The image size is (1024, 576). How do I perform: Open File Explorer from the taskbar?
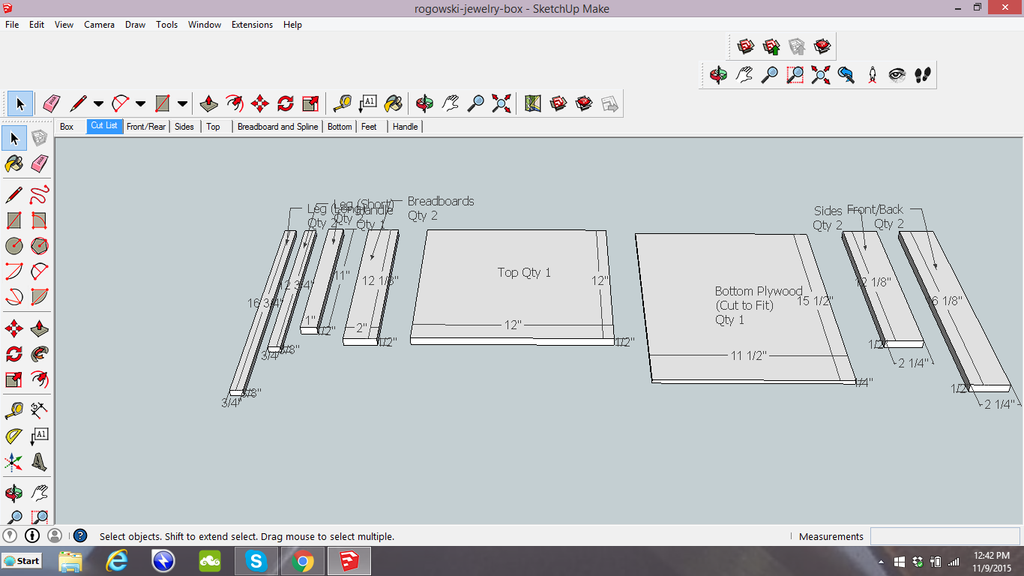[x=71, y=561]
